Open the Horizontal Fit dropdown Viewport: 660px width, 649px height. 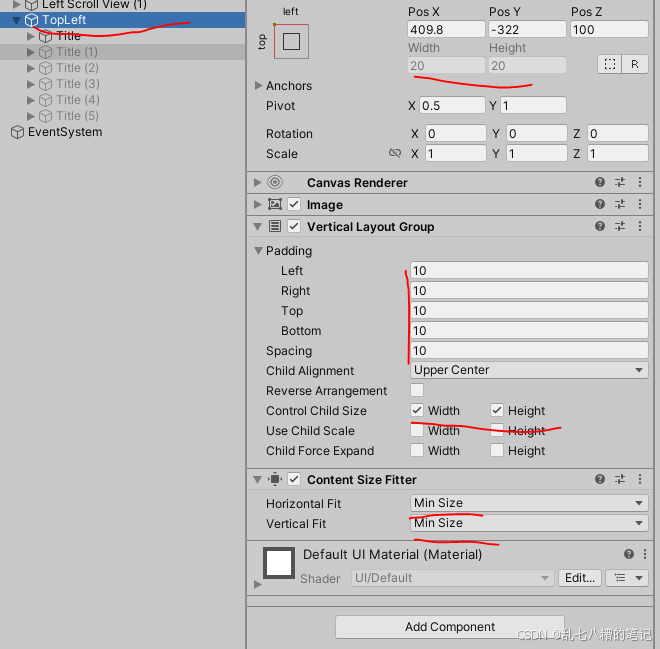(529, 503)
